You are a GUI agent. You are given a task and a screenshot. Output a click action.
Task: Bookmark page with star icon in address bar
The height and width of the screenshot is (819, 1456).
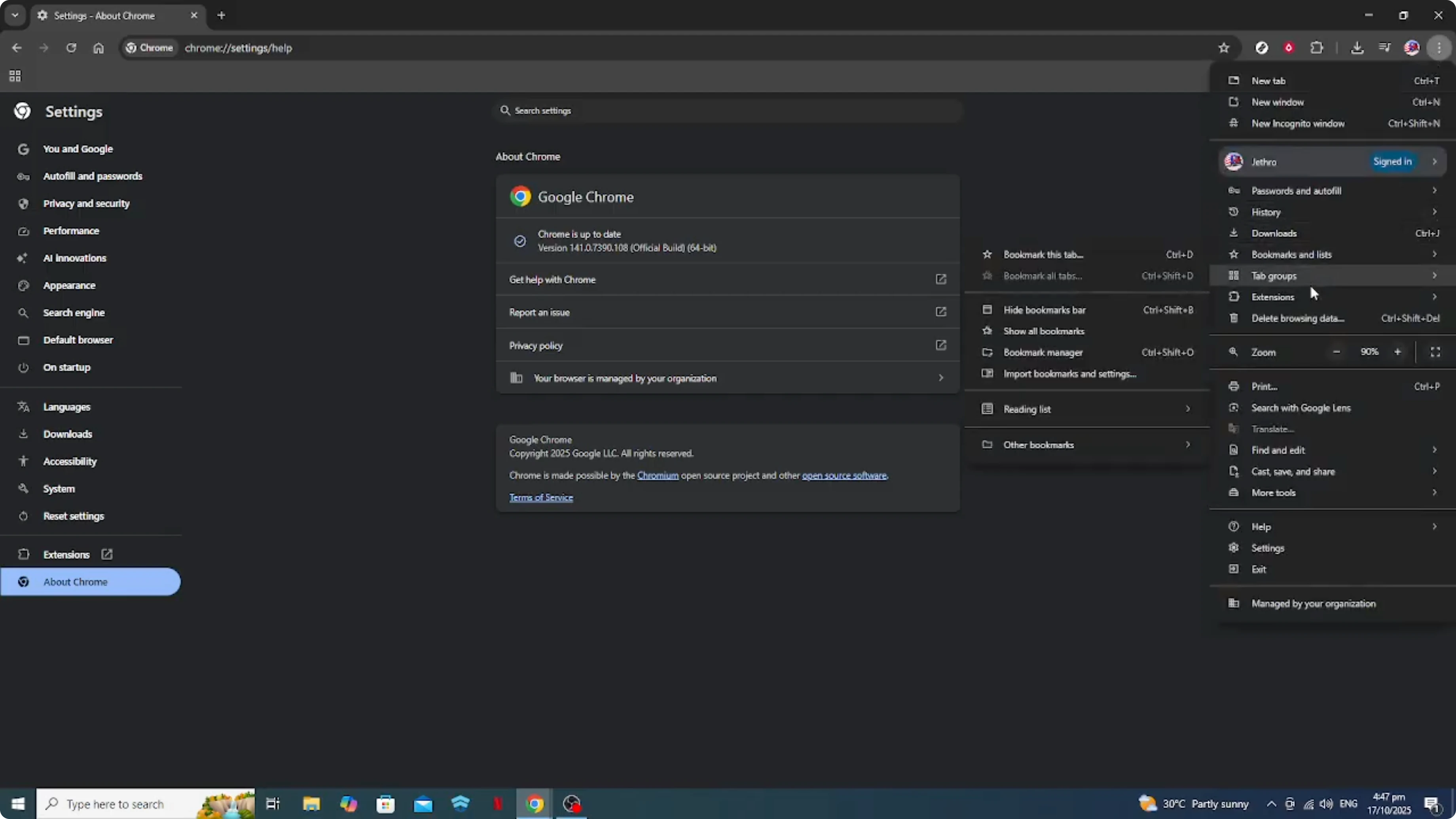pyautogui.click(x=1224, y=48)
